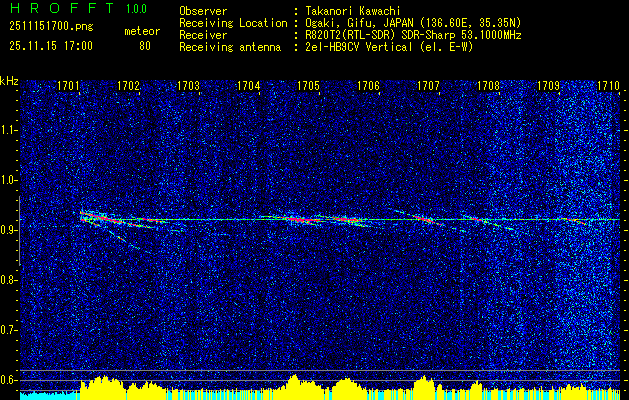Click the meteor count value 80
629x400 pixels.
coord(145,45)
